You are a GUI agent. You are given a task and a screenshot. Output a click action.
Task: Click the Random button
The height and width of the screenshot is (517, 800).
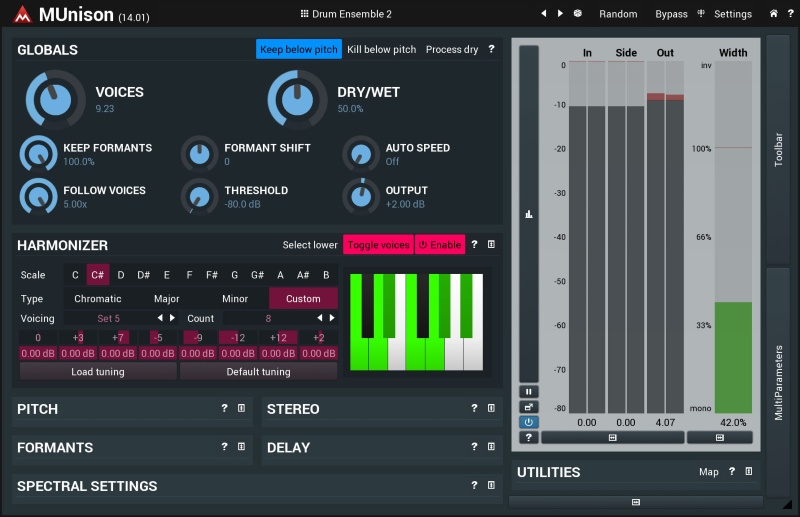618,14
